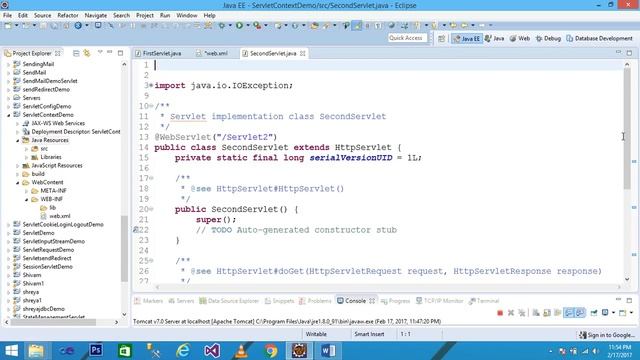
Task: Toggle Show Console When Standard Out Changes
Action: (569, 313)
